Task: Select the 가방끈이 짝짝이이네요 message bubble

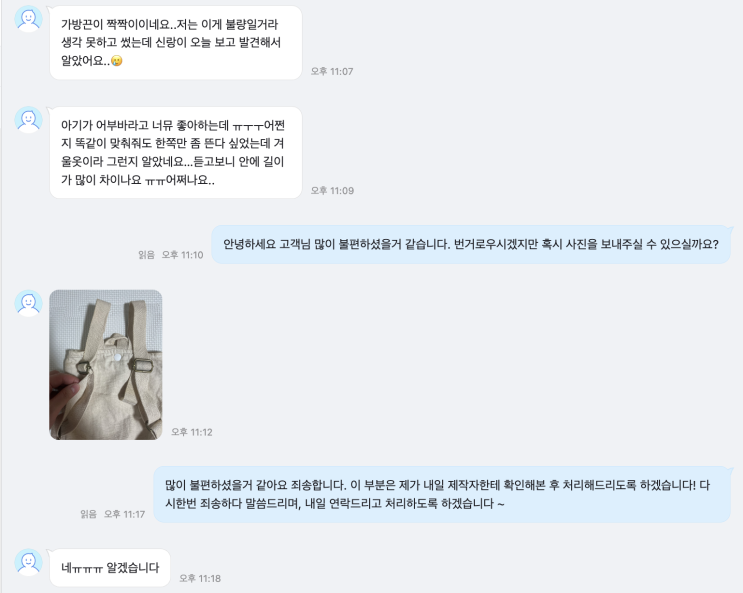Action: [x=176, y=43]
